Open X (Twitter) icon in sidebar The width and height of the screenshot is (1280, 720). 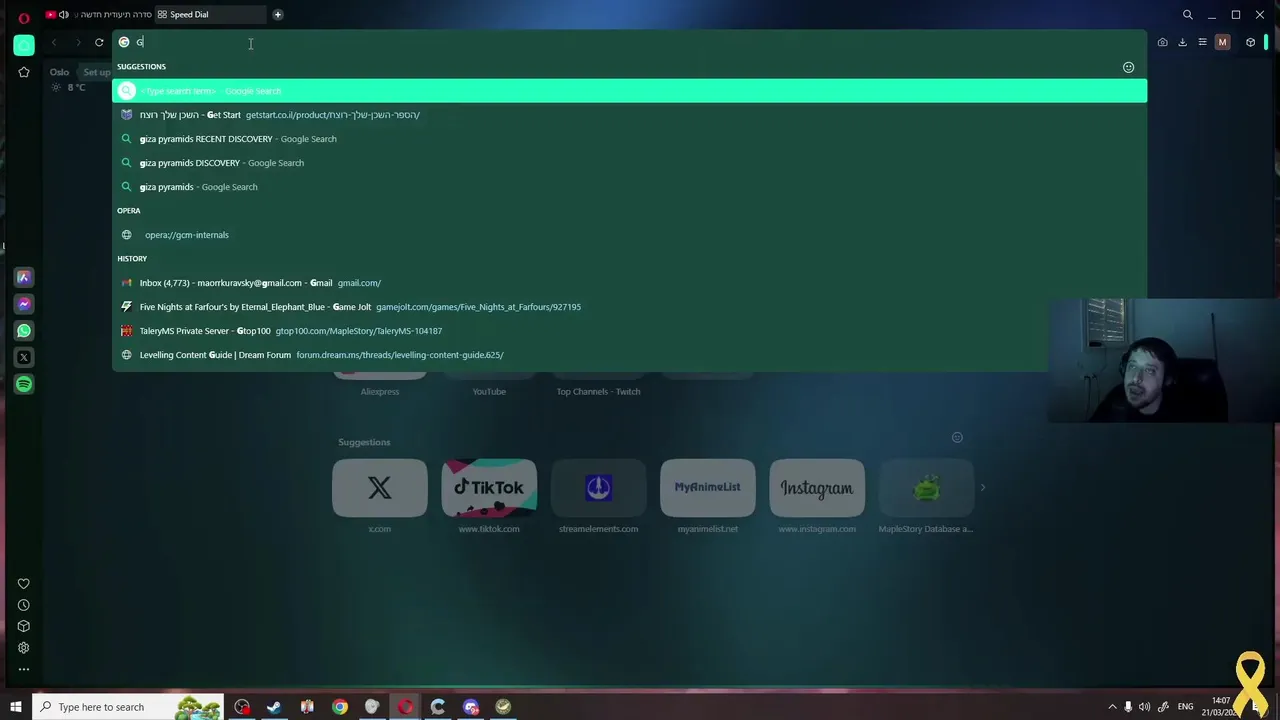point(24,357)
